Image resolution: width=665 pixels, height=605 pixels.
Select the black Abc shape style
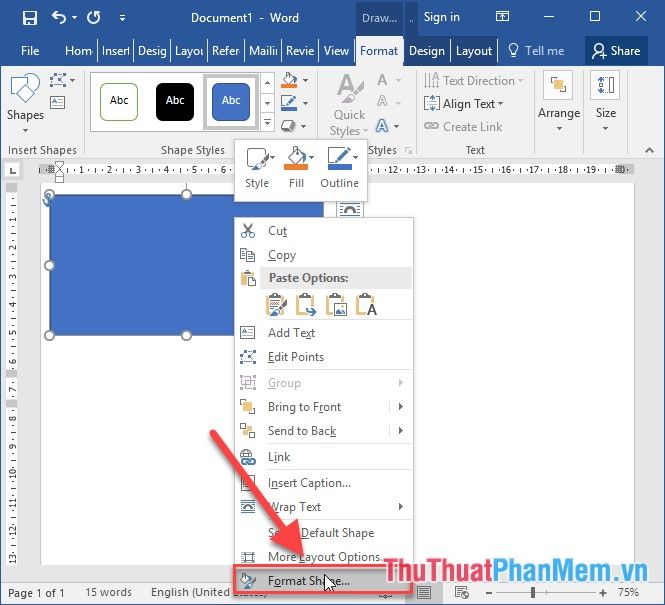click(175, 102)
